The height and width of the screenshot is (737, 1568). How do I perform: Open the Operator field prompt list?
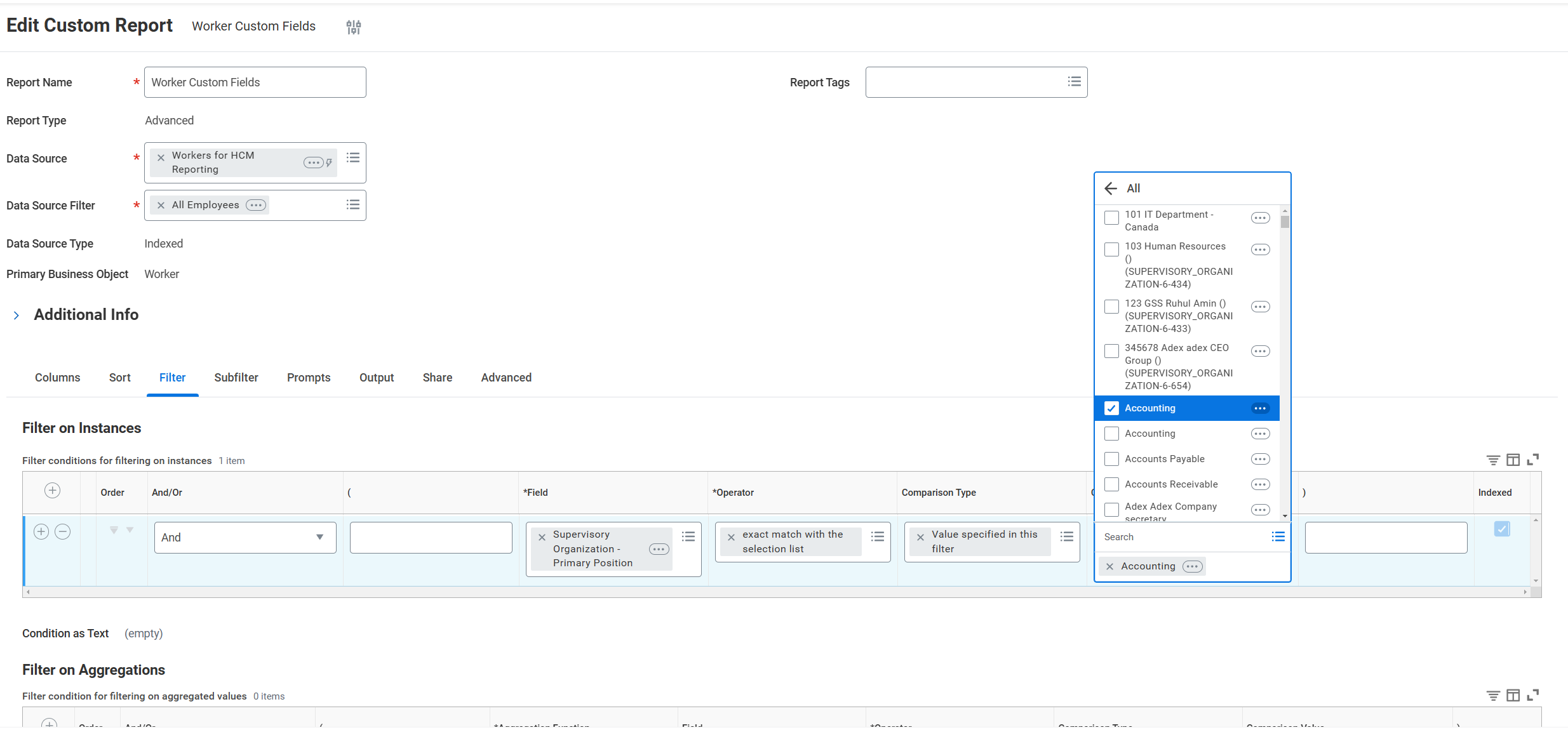[877, 537]
